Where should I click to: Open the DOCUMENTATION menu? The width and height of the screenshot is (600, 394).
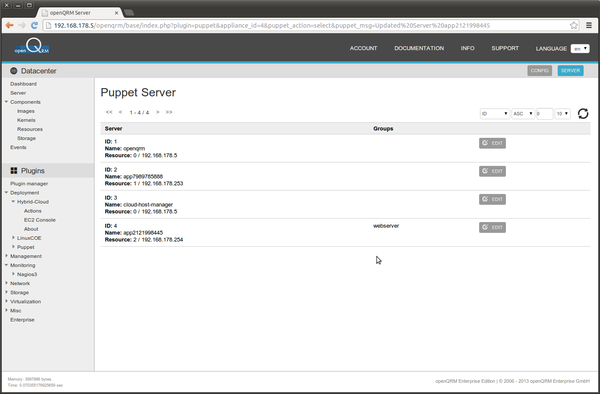click(419, 48)
